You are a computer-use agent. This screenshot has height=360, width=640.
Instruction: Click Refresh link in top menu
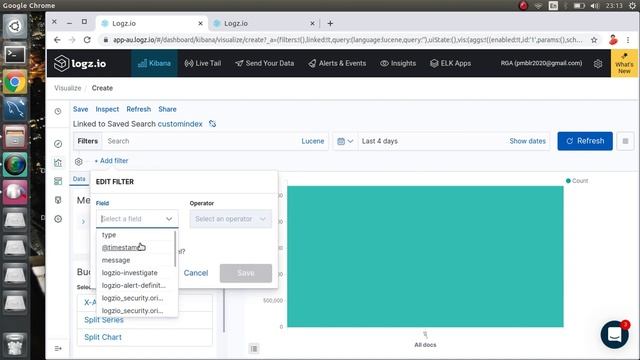pyautogui.click(x=138, y=109)
